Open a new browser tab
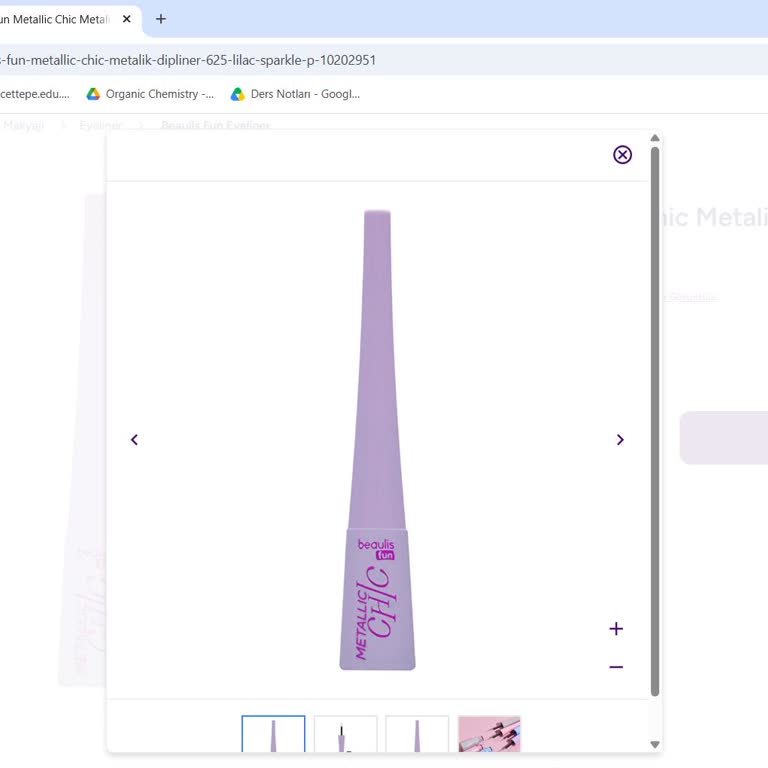This screenshot has height=768, width=768. [x=161, y=19]
